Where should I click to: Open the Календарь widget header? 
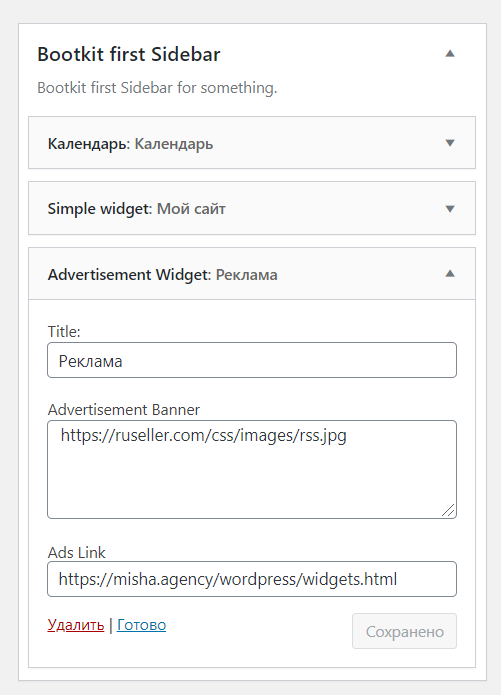pos(252,143)
